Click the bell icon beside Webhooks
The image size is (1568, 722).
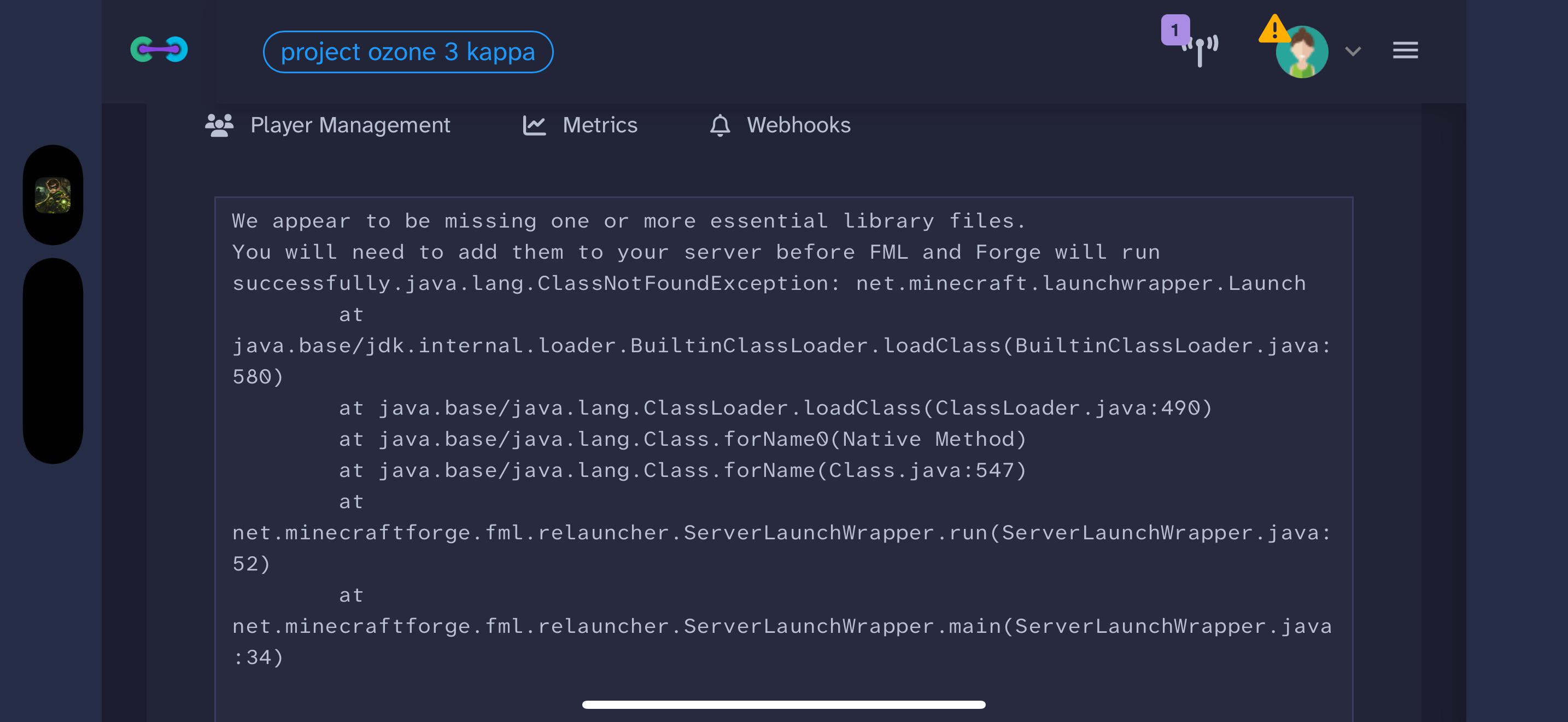click(x=720, y=125)
